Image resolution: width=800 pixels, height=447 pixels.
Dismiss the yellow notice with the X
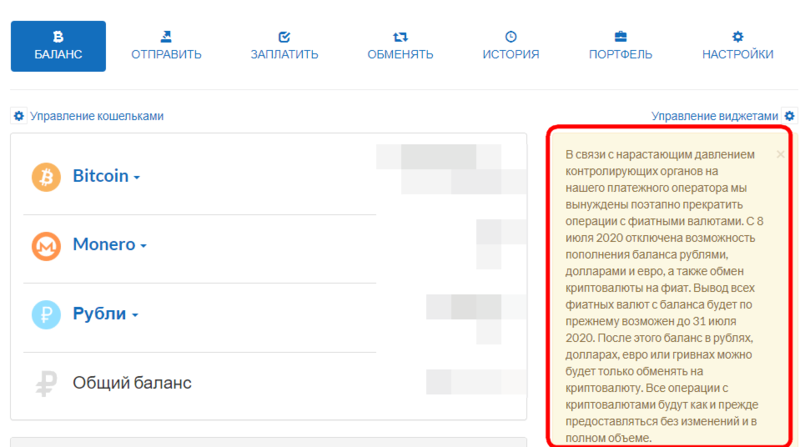[780, 155]
